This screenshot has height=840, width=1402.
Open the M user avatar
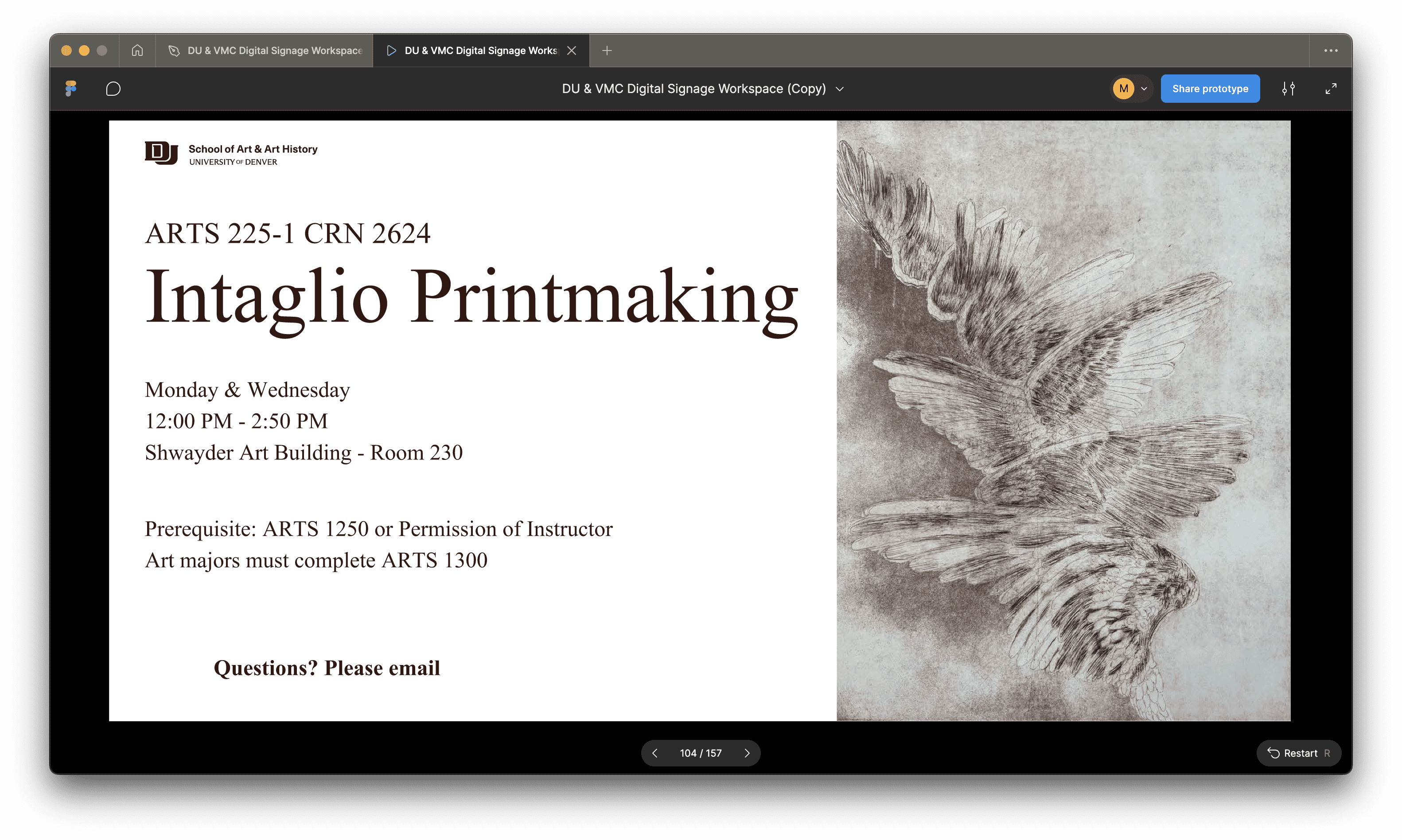click(x=1123, y=89)
